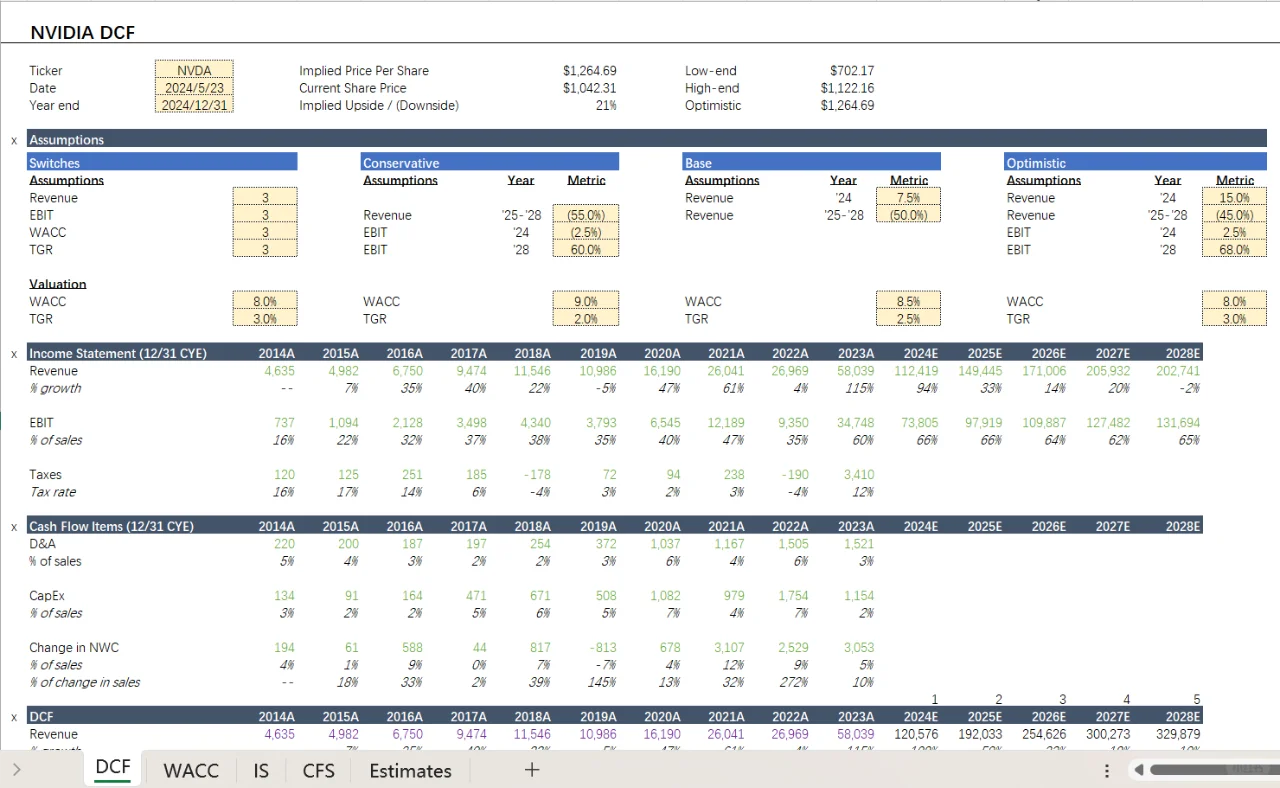Image resolution: width=1280 pixels, height=788 pixels.
Task: Click the x marker beside Cash Flow Items header
Action: (14, 526)
